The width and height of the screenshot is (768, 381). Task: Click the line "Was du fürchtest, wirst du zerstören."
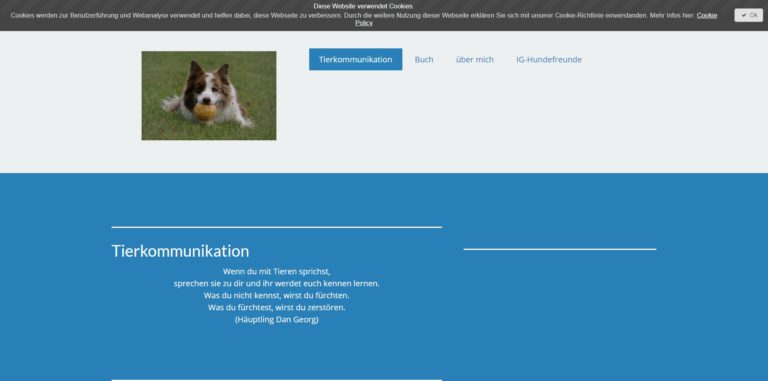(276, 308)
